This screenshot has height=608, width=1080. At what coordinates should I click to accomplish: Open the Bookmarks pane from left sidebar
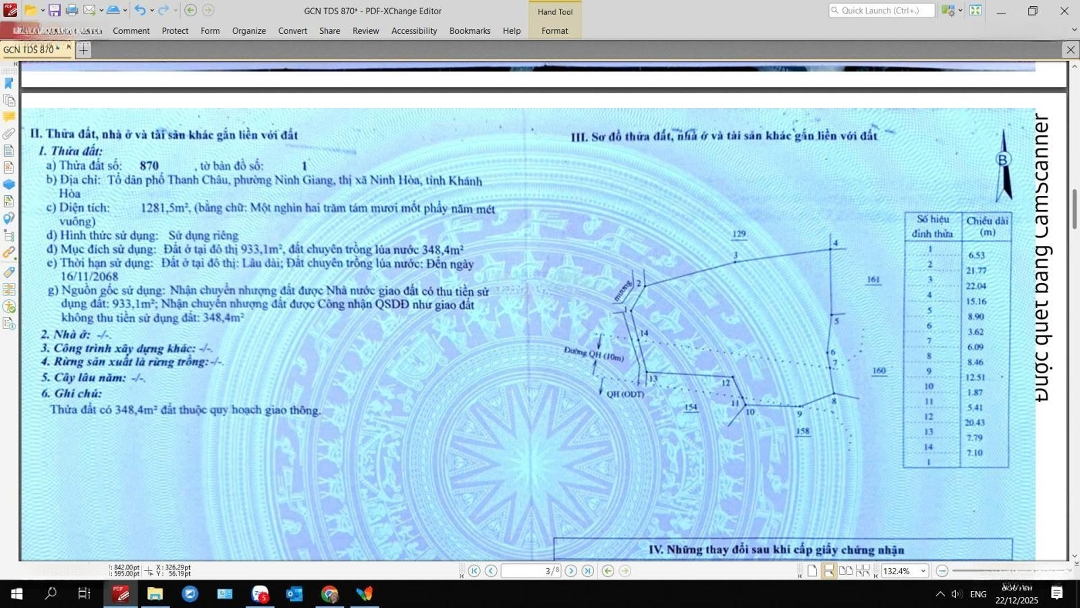[x=9, y=84]
